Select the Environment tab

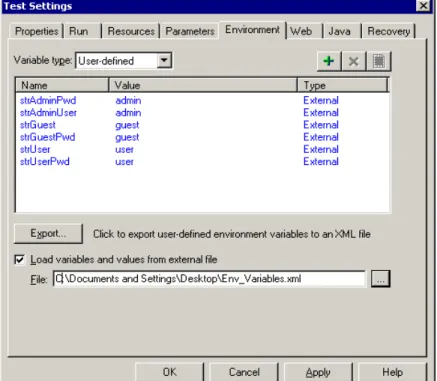[252, 30]
